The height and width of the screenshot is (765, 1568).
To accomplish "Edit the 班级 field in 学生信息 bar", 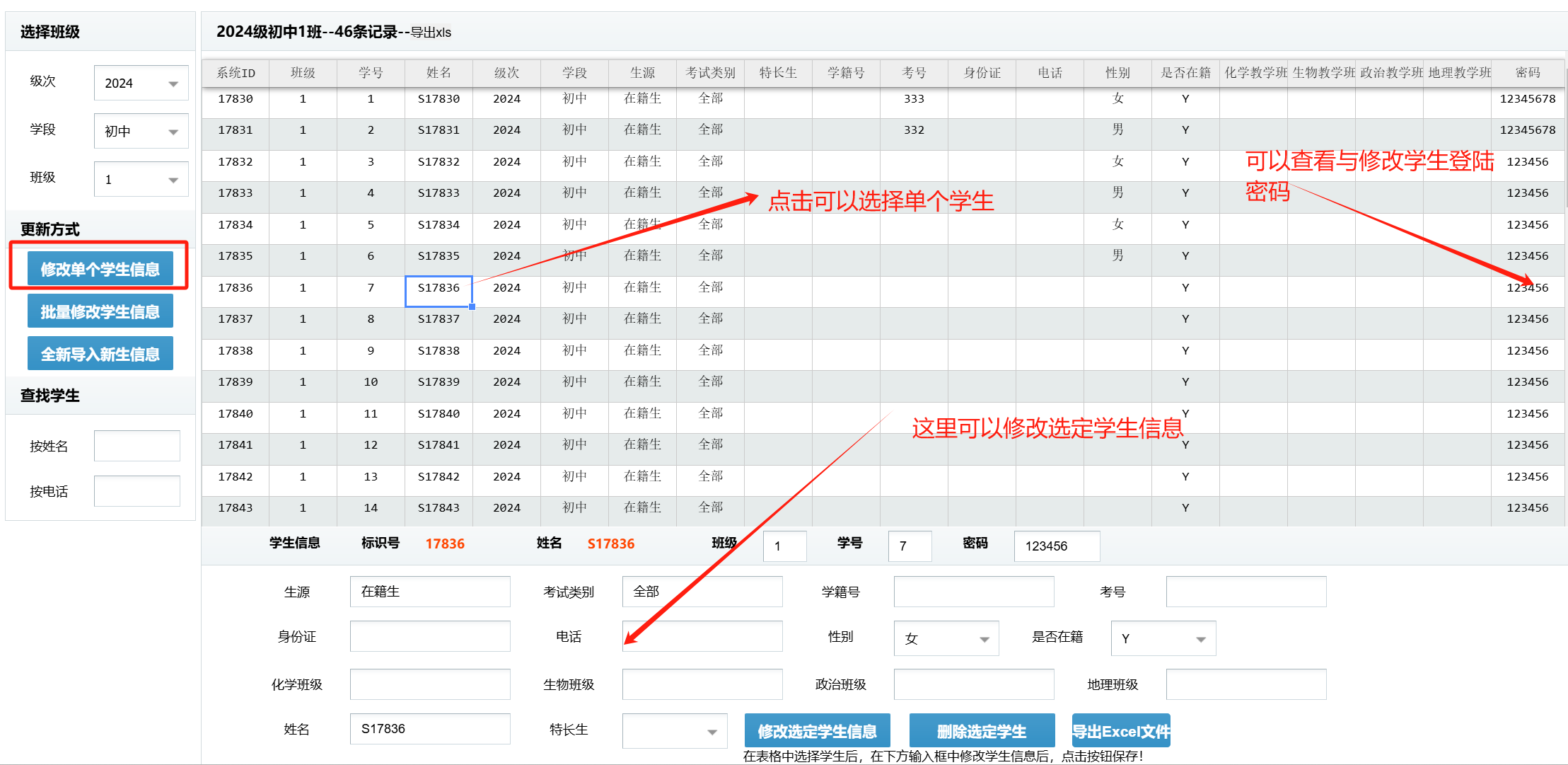I will 784,546.
